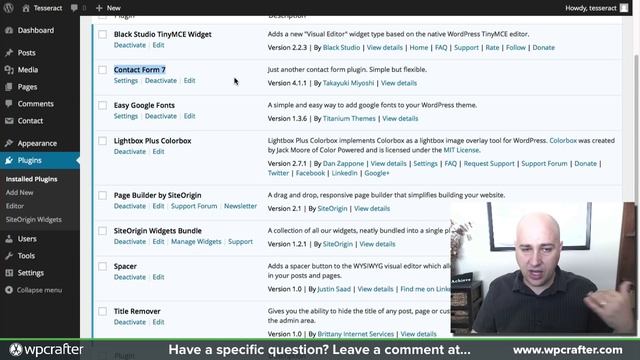Open the plugin Editor submenu item
Screen dimensions: 640x360
(x=15, y=206)
